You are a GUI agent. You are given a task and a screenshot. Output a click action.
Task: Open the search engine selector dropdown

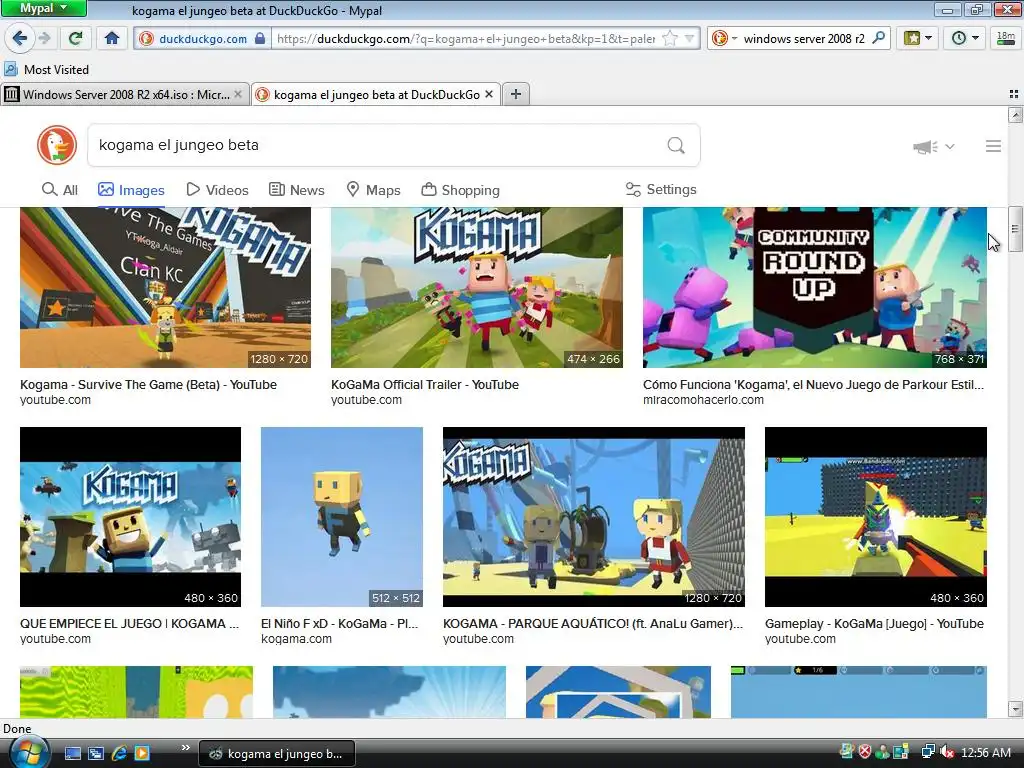[724, 39]
